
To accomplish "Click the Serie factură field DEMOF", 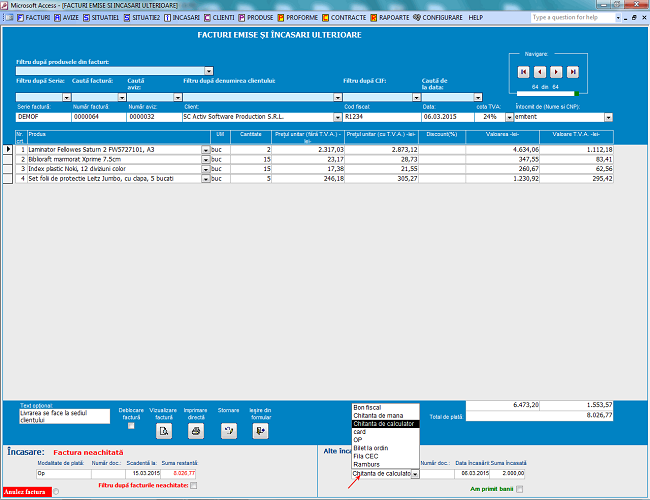I will coord(44,117).
